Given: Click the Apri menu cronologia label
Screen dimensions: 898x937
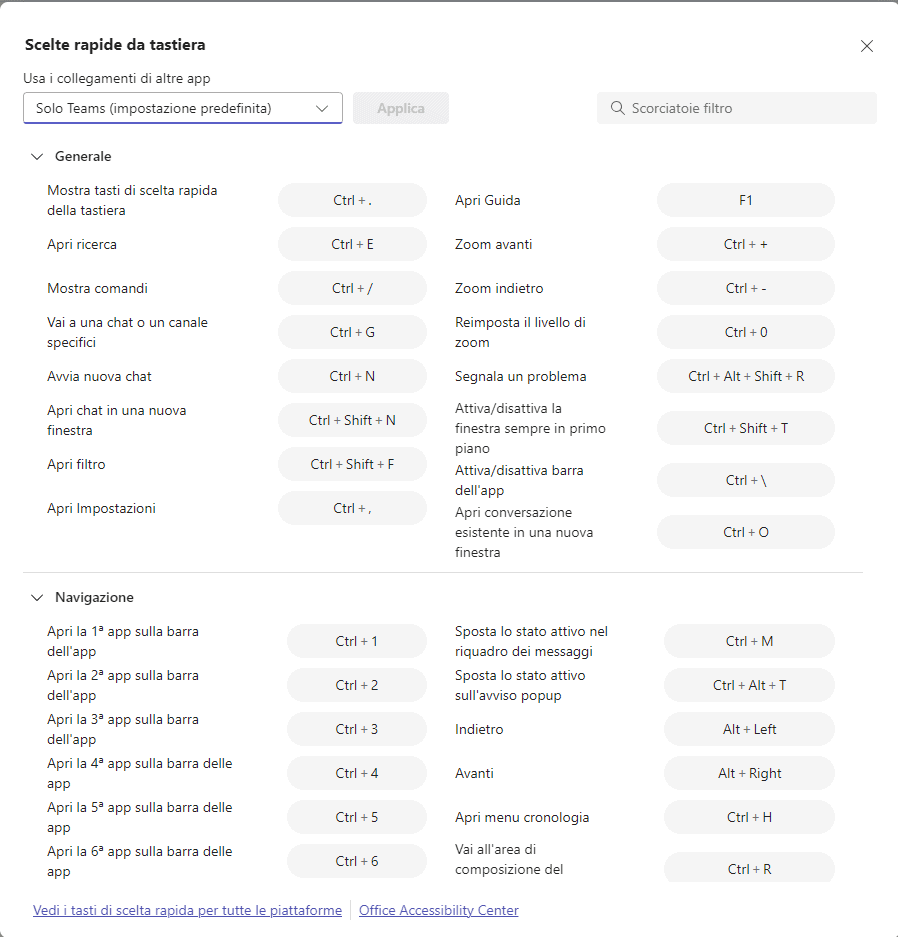Looking at the screenshot, I should click(522, 817).
